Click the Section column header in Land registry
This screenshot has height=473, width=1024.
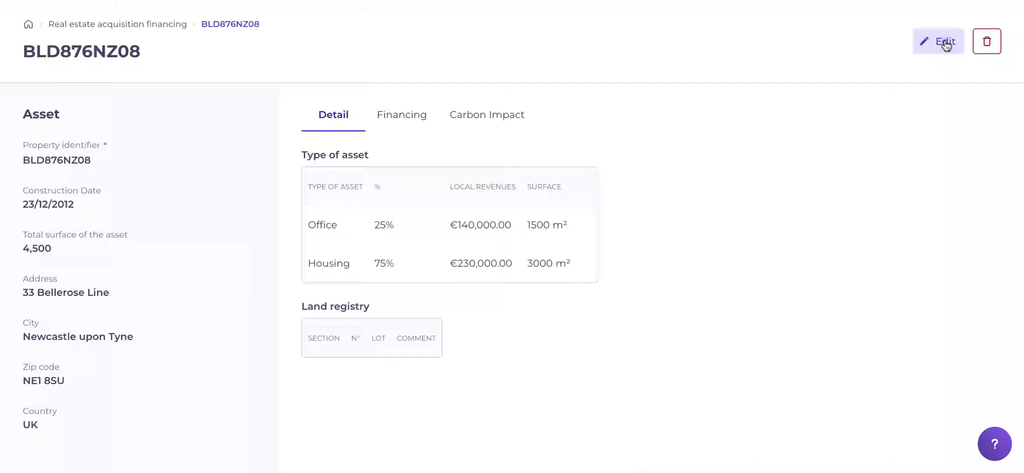pos(323,339)
